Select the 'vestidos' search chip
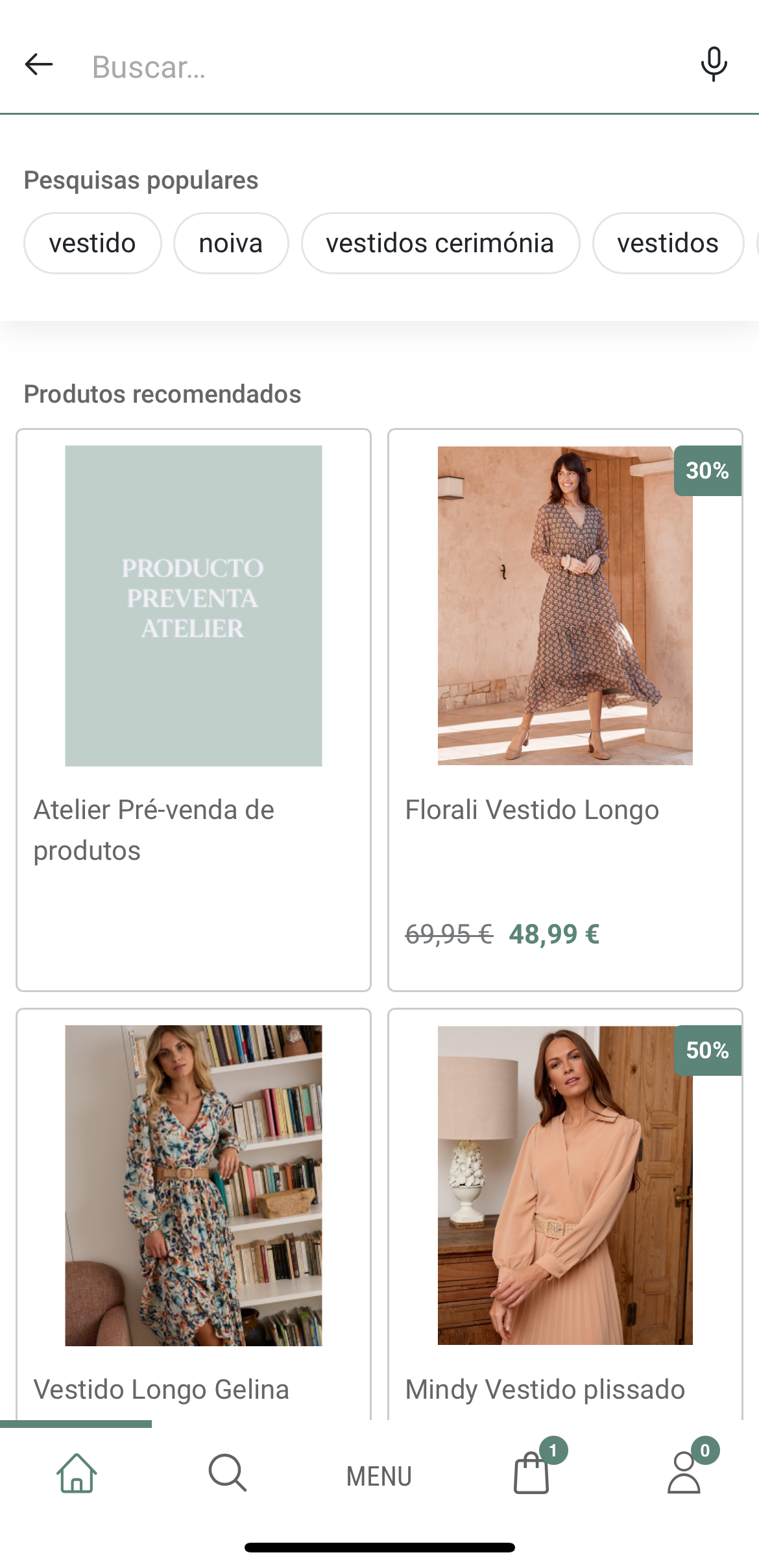The image size is (759, 1568). [668, 243]
